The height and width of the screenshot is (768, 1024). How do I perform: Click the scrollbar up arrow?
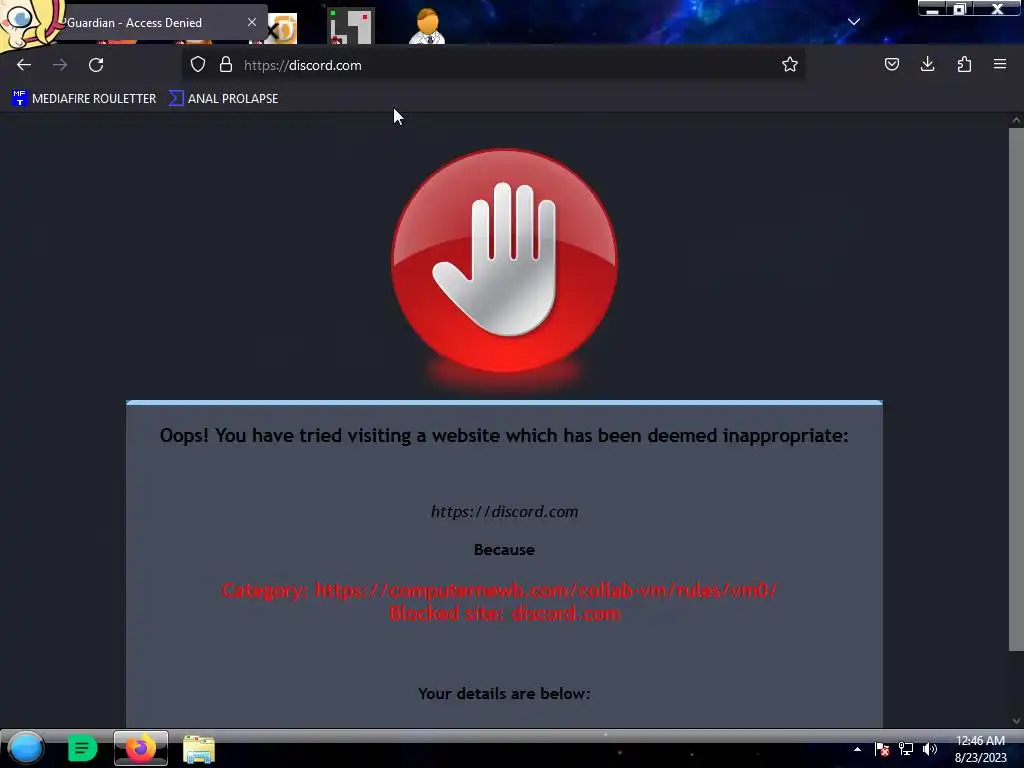[x=1016, y=120]
